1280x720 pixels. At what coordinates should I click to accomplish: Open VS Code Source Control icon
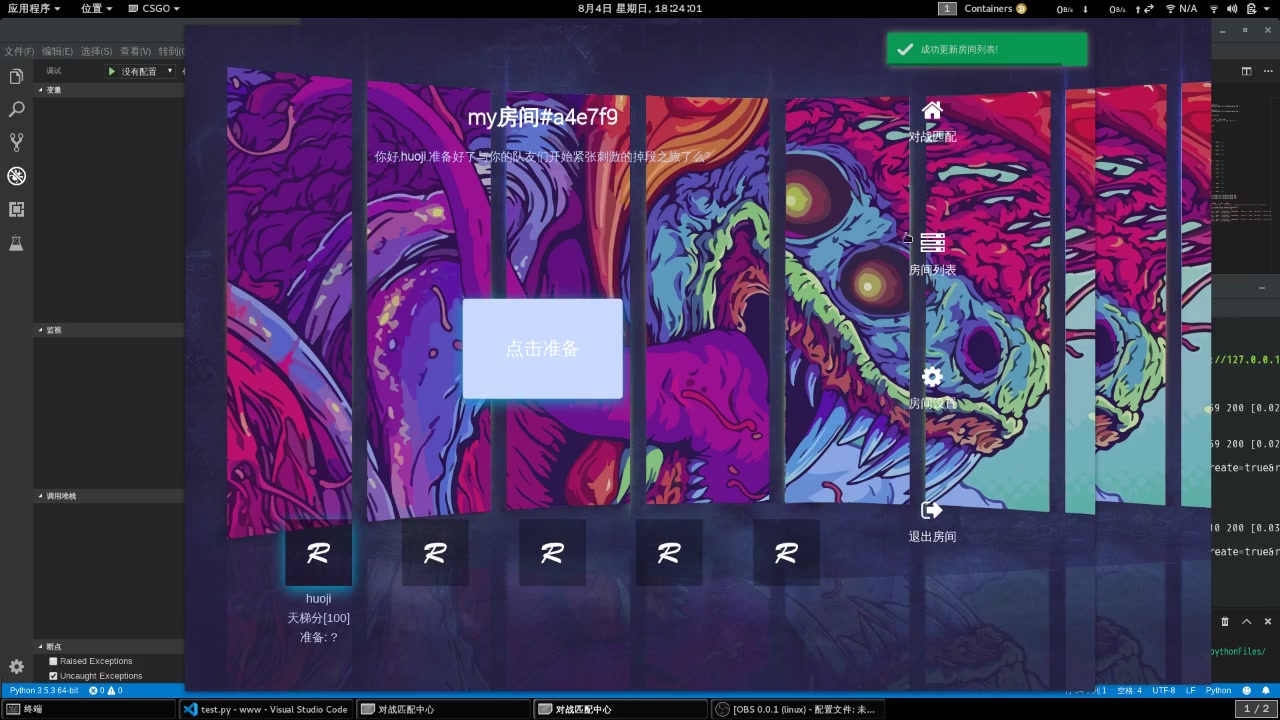(x=16, y=143)
